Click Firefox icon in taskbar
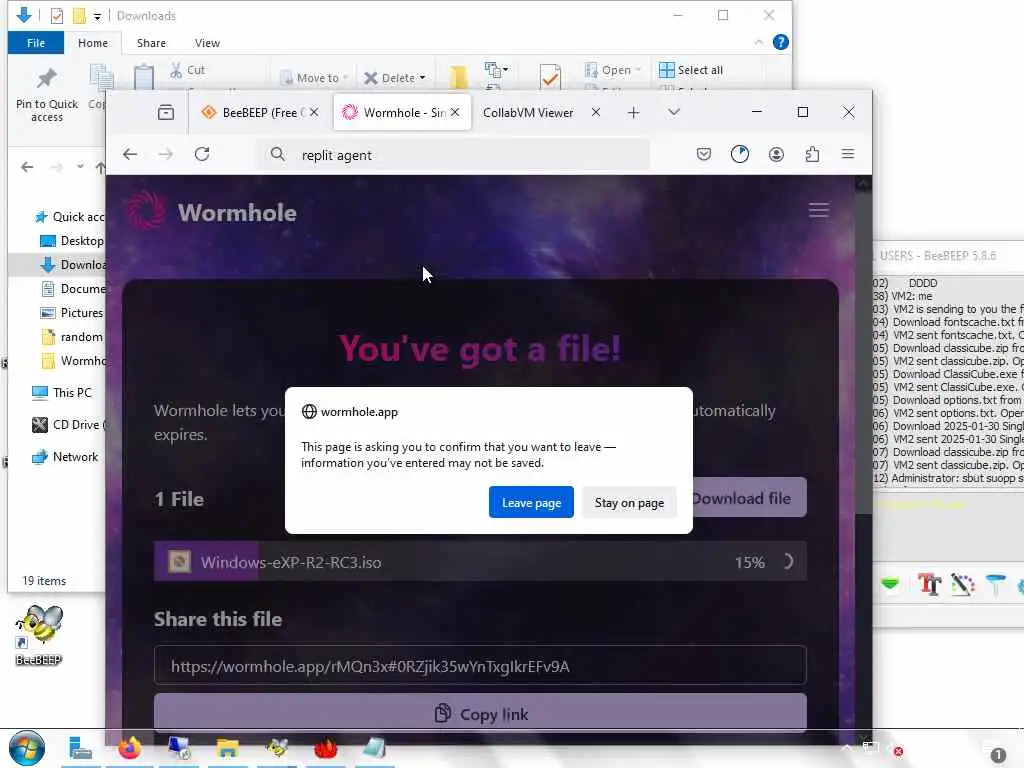Screen dimensions: 1024x768 [x=129, y=748]
